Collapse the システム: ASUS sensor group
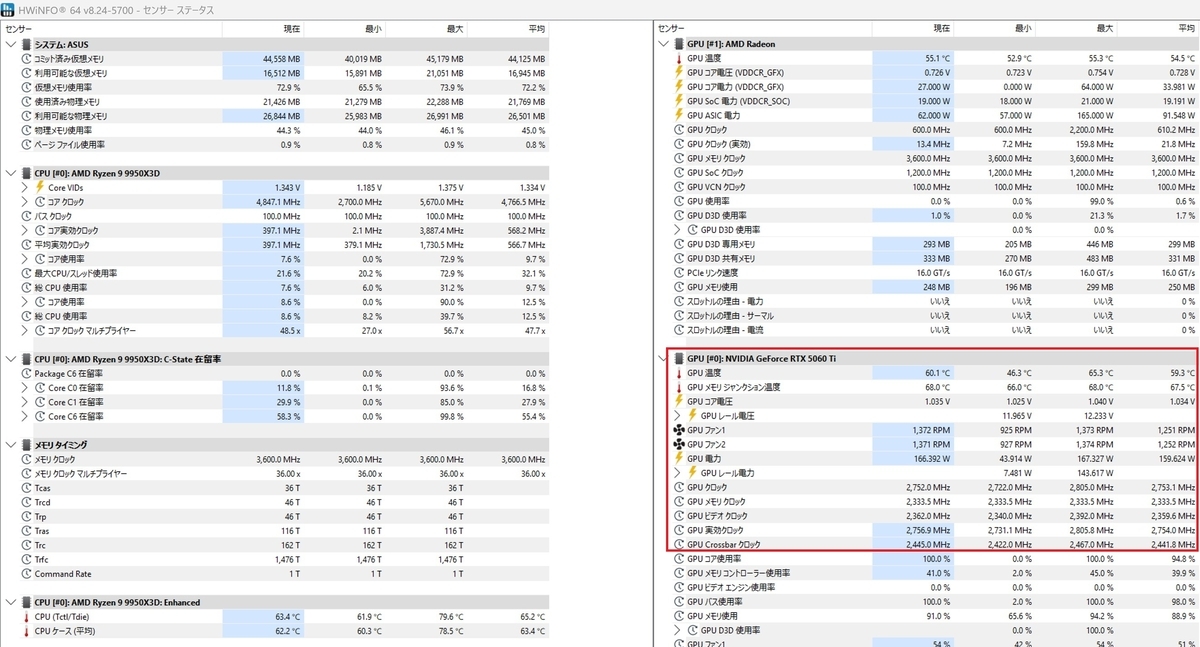1200x647 pixels. [11, 45]
